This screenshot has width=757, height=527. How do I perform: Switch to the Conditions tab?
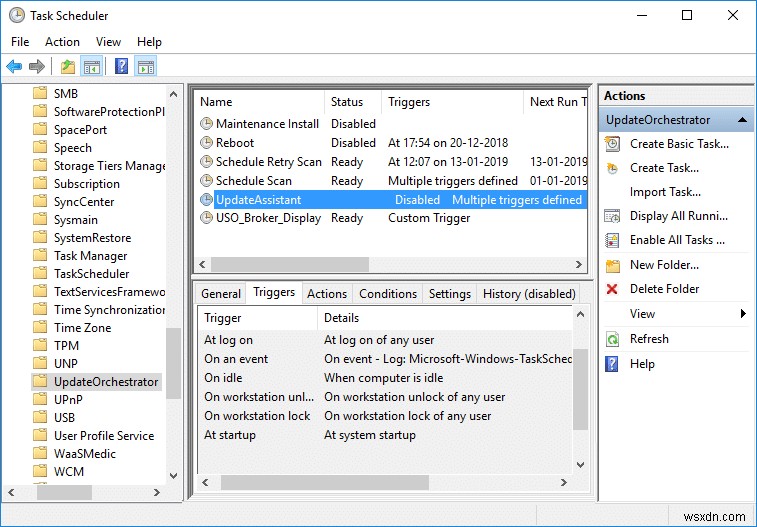click(387, 294)
